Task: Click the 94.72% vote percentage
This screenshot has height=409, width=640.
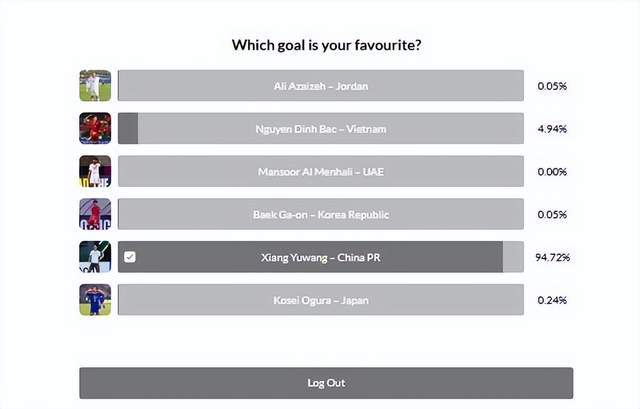Action: point(552,257)
